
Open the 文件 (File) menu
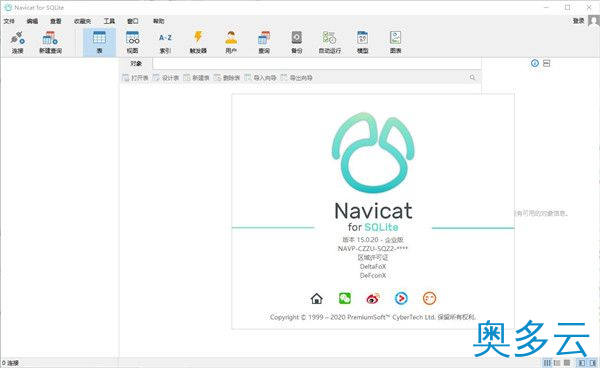pos(9,21)
